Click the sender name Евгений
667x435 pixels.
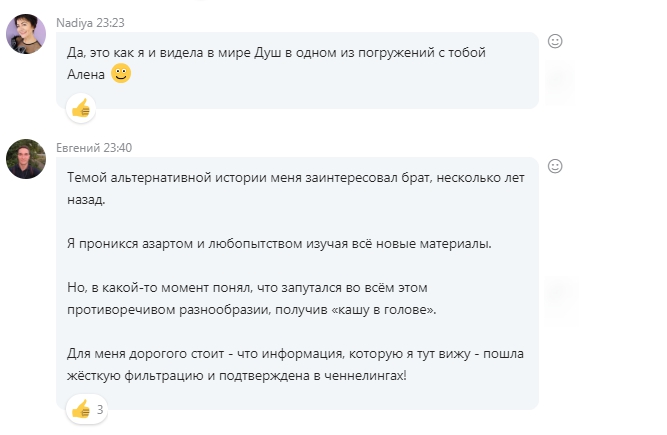(79, 147)
